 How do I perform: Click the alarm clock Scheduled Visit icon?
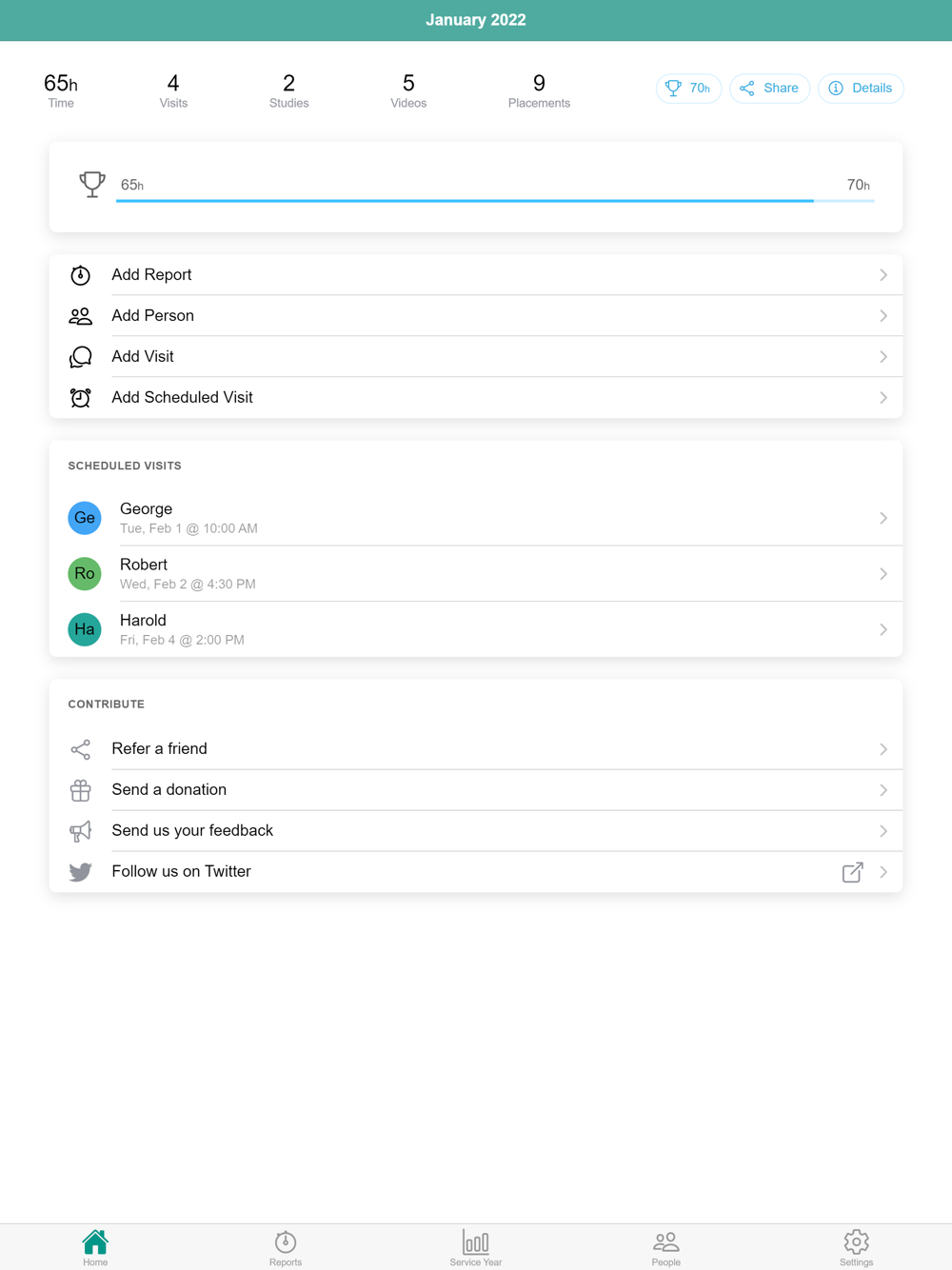coord(81,398)
